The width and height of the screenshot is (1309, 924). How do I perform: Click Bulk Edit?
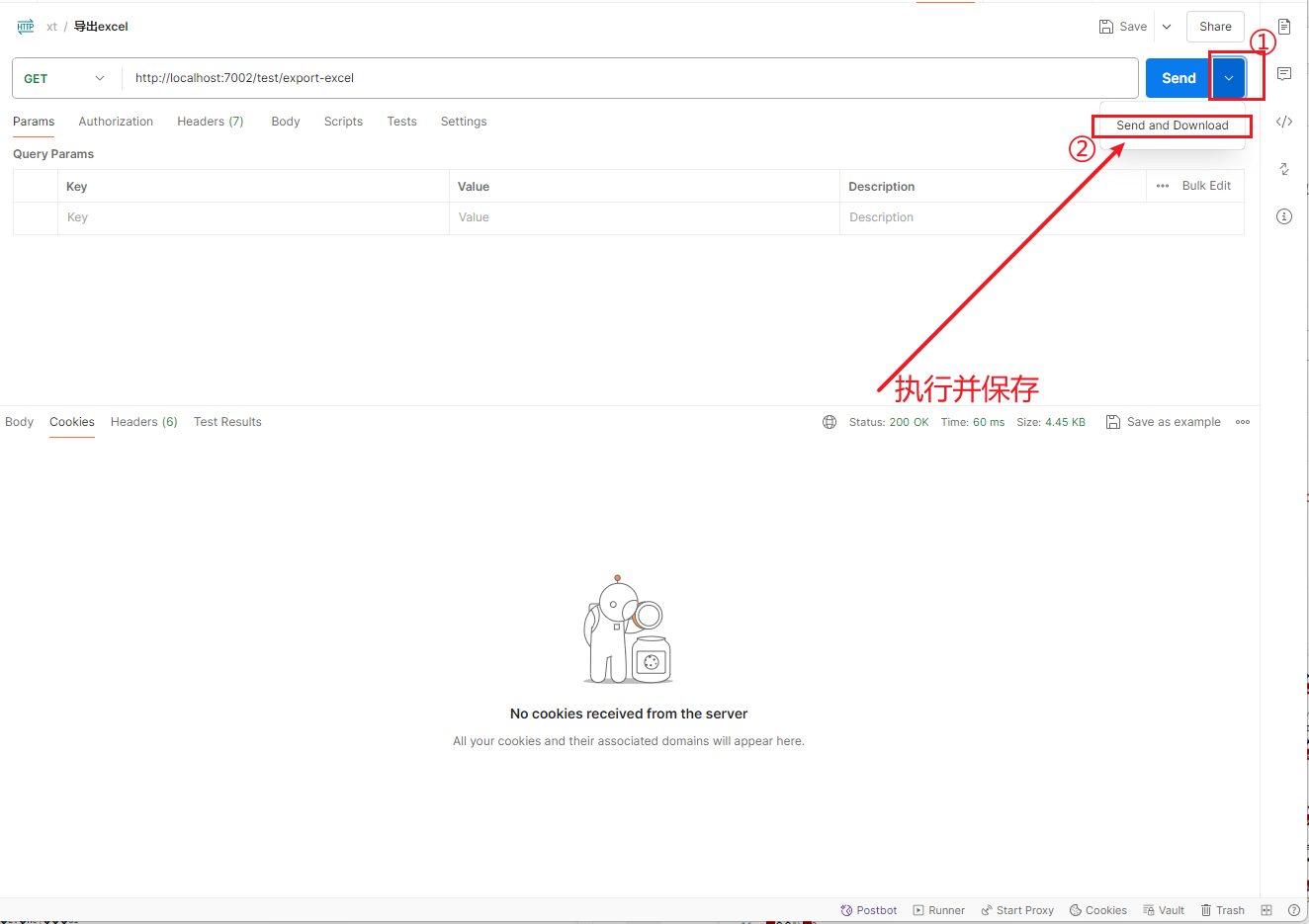tap(1206, 186)
